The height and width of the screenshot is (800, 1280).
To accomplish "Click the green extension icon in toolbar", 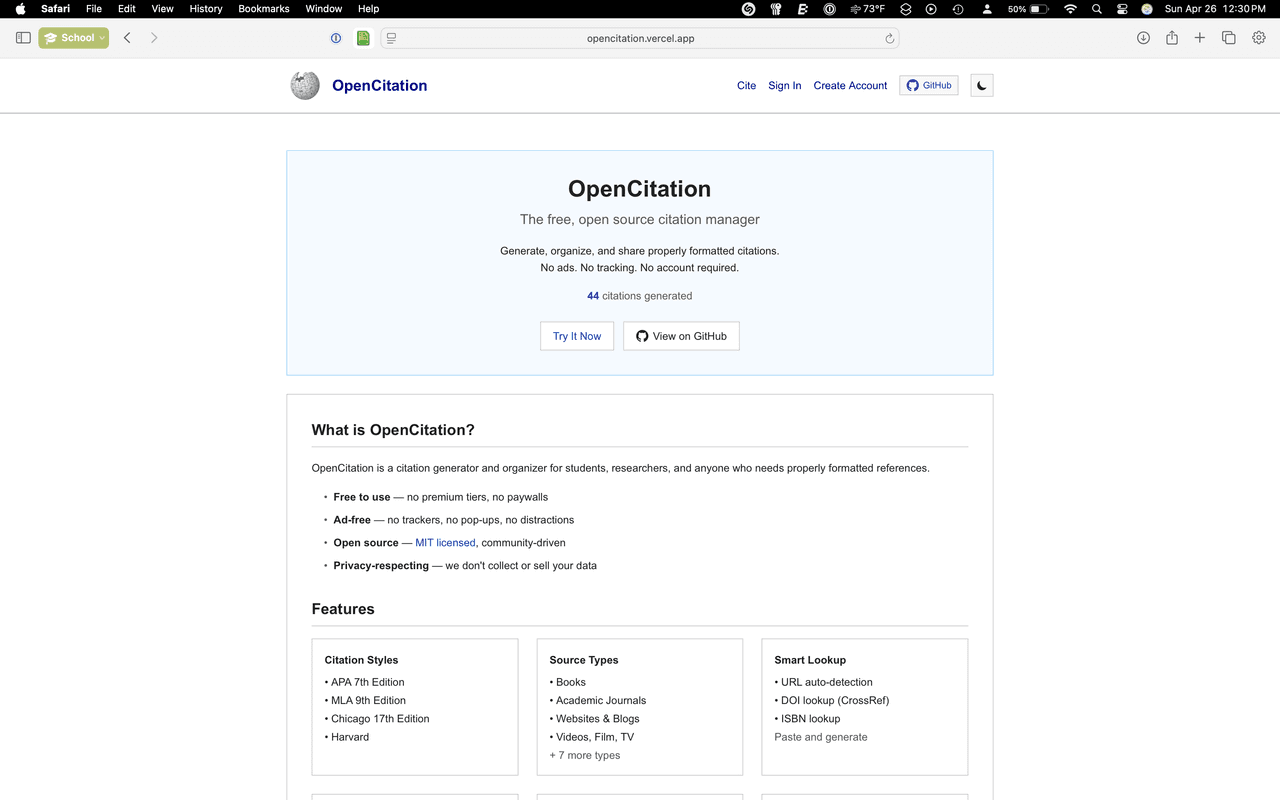I will [x=363, y=38].
